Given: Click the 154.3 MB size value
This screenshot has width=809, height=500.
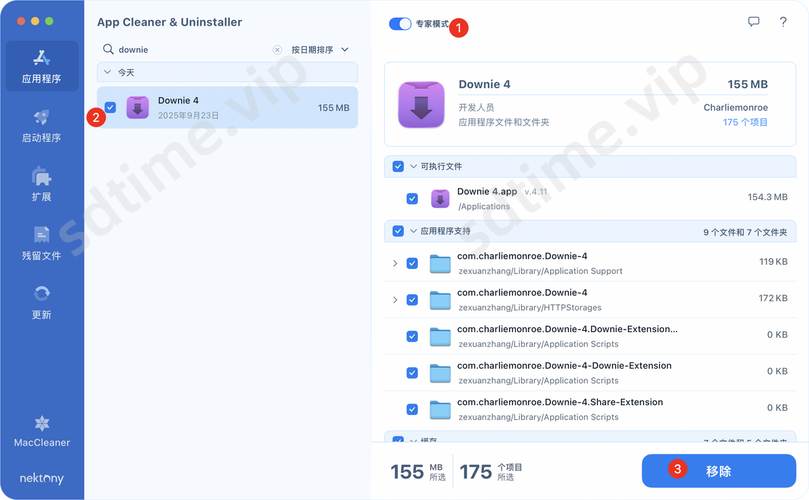Looking at the screenshot, I should tap(767, 197).
